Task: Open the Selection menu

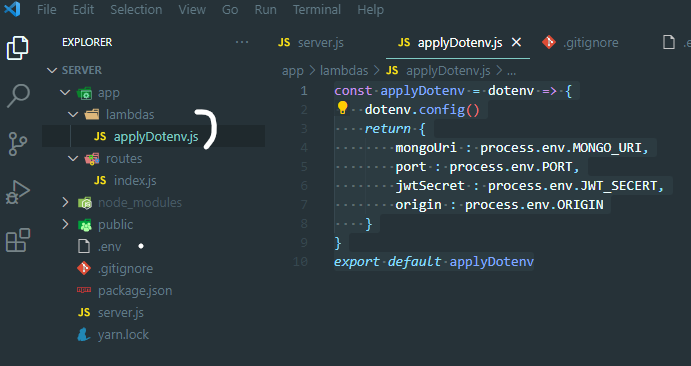Action: point(136,10)
